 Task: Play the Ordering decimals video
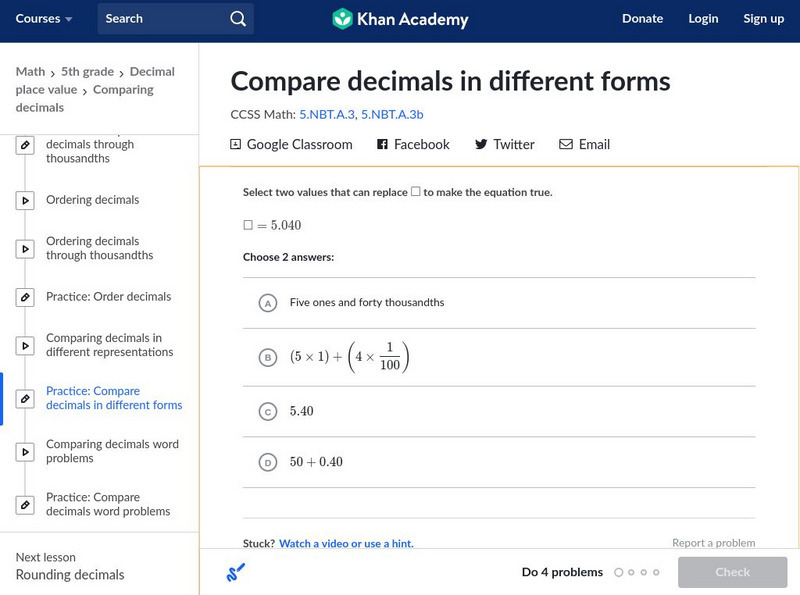coord(25,200)
